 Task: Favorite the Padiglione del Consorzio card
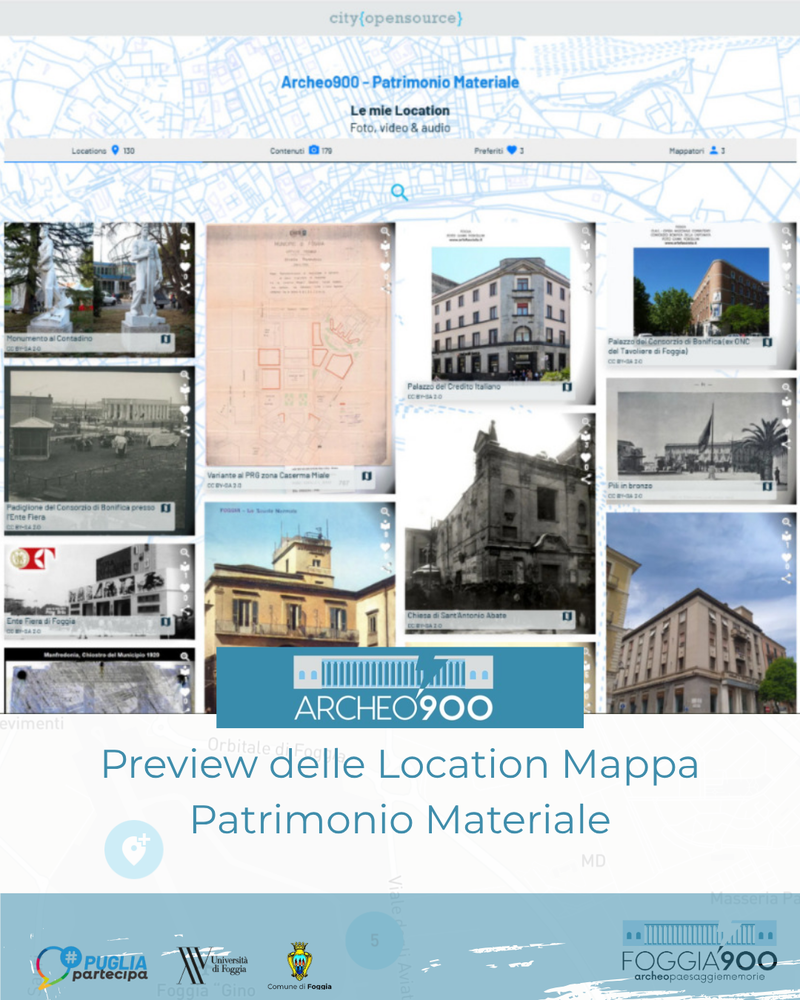[185, 411]
